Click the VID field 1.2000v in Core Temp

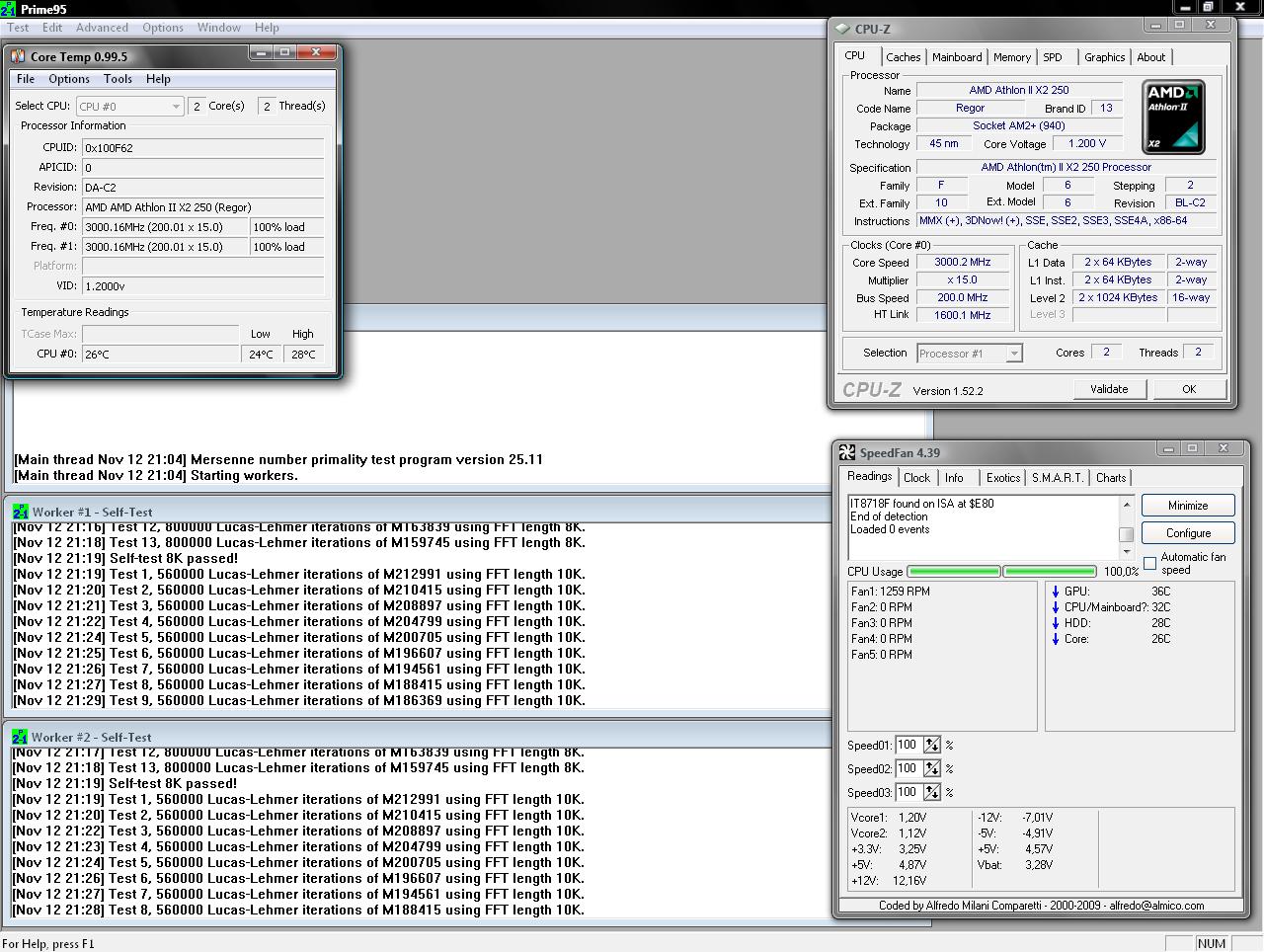coord(202,286)
